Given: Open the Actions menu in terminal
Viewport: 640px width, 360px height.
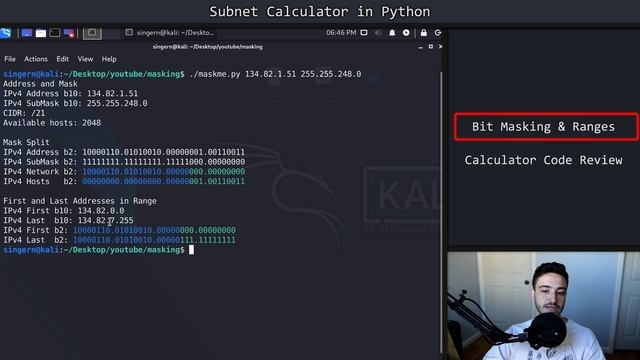Looking at the screenshot, I should coord(36,59).
